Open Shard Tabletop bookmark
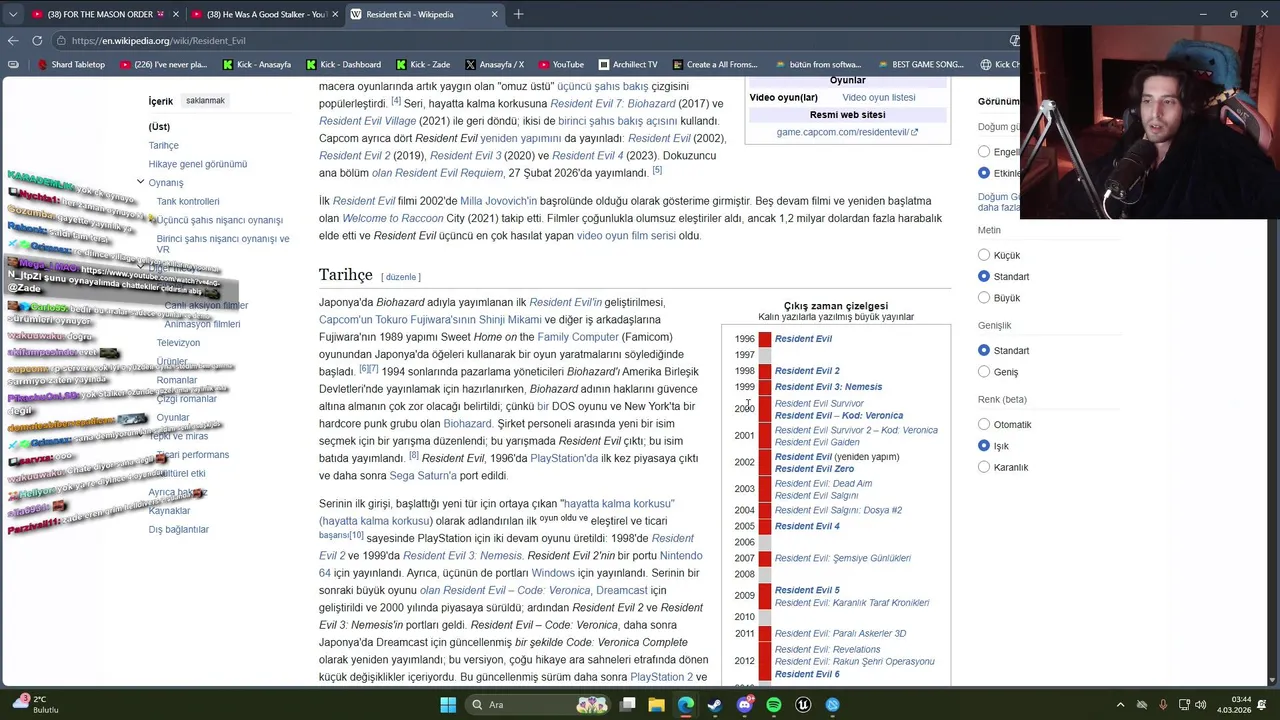Screen dimensions: 1280x720 coord(71,64)
